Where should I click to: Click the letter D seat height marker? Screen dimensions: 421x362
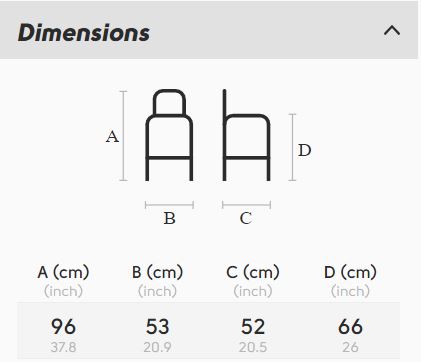click(305, 150)
